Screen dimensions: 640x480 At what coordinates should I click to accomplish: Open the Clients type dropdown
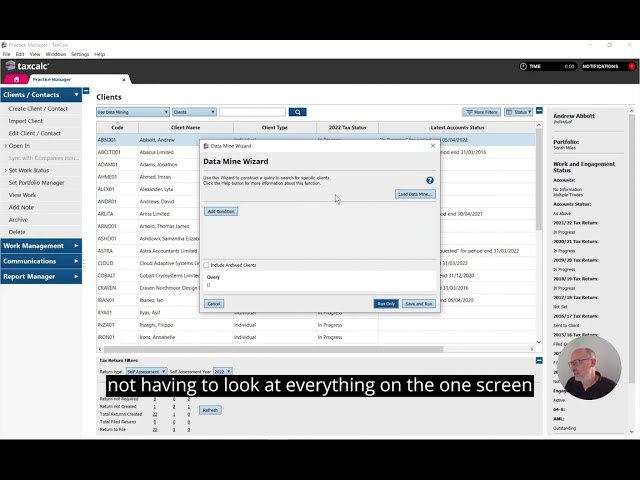click(x=194, y=112)
